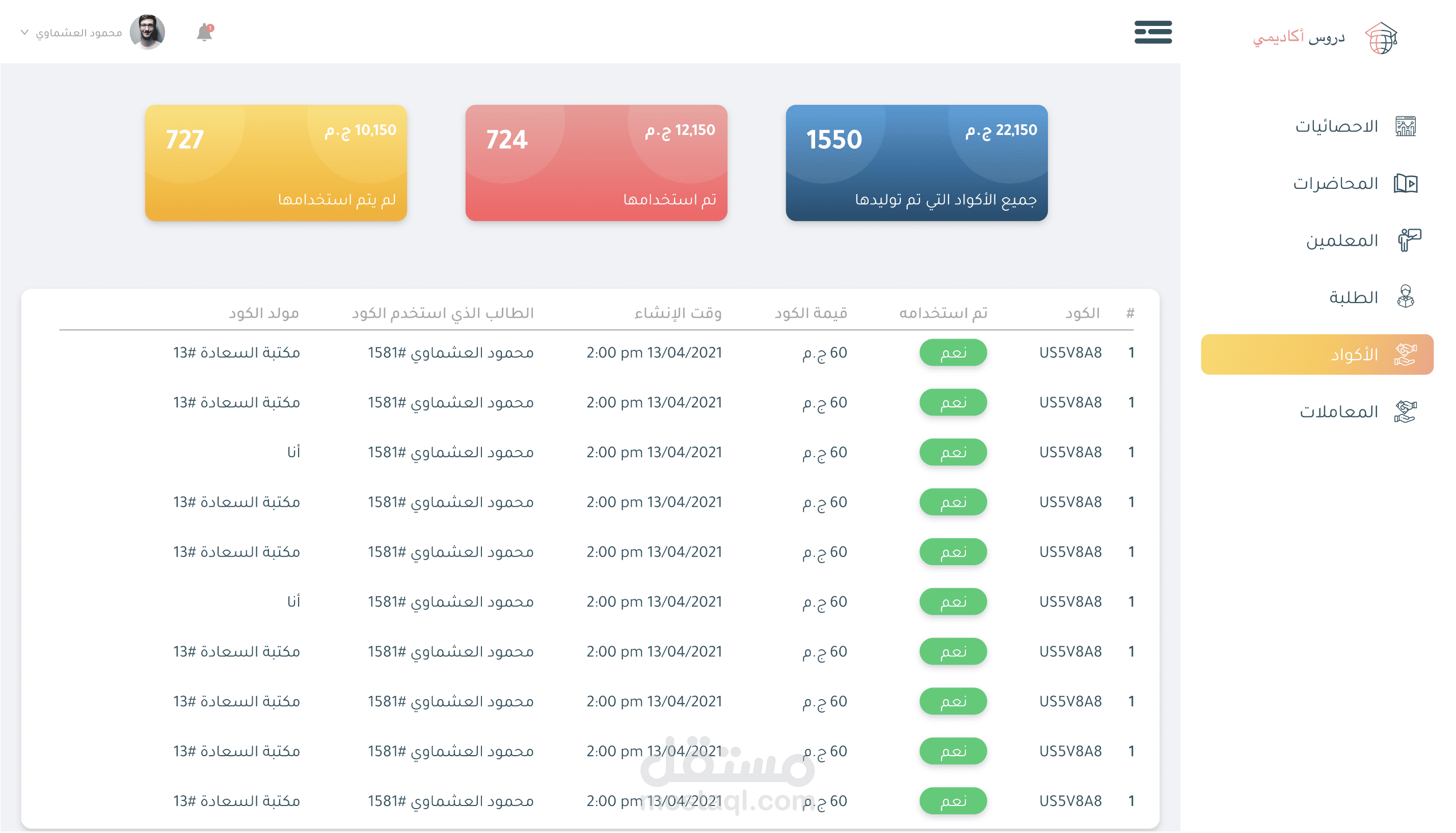Open the notifications bell
Viewport: 1456px width, 833px height.
pos(204,32)
